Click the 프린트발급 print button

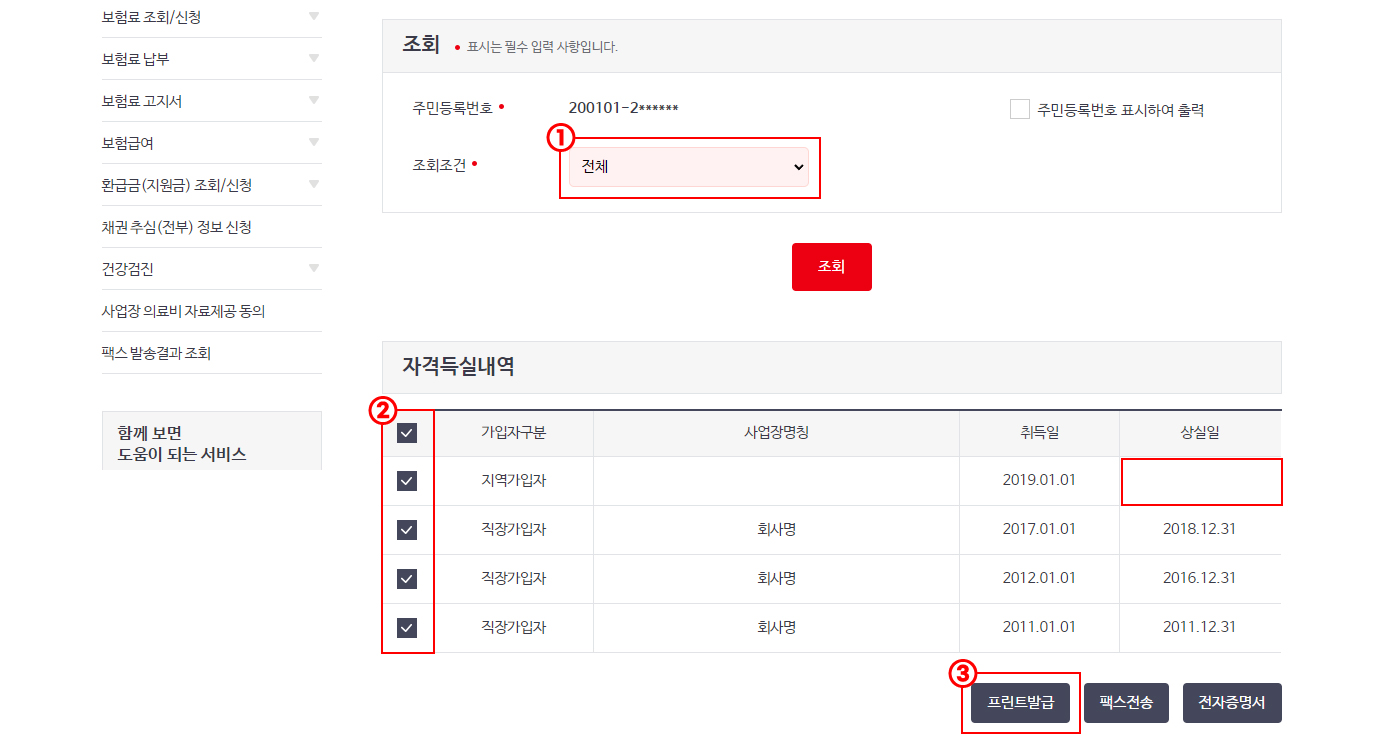[1019, 703]
